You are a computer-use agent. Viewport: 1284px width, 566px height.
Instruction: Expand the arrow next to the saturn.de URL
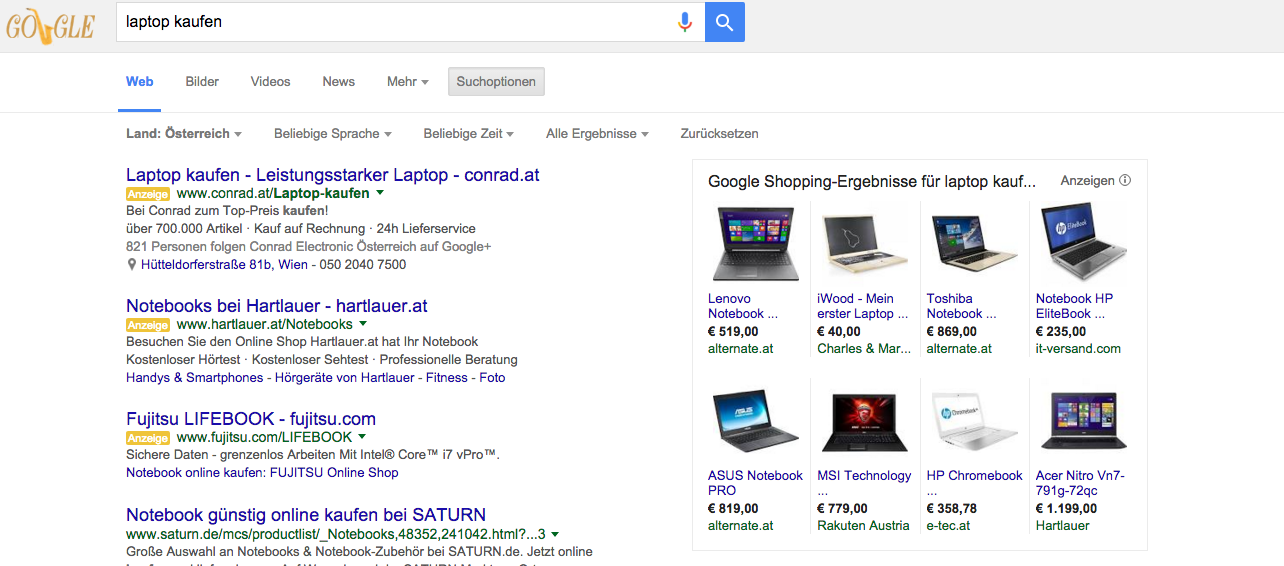pos(555,534)
